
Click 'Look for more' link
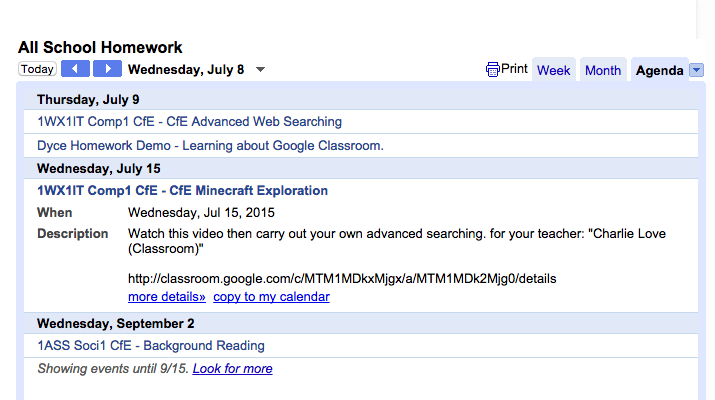pos(232,369)
